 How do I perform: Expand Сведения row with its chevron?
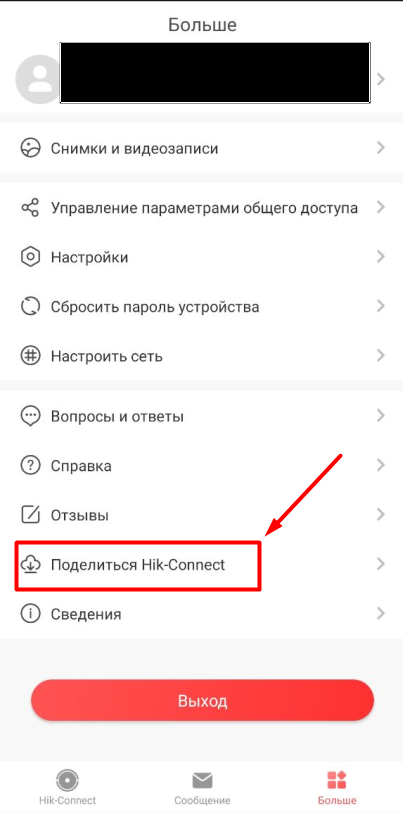(x=381, y=614)
